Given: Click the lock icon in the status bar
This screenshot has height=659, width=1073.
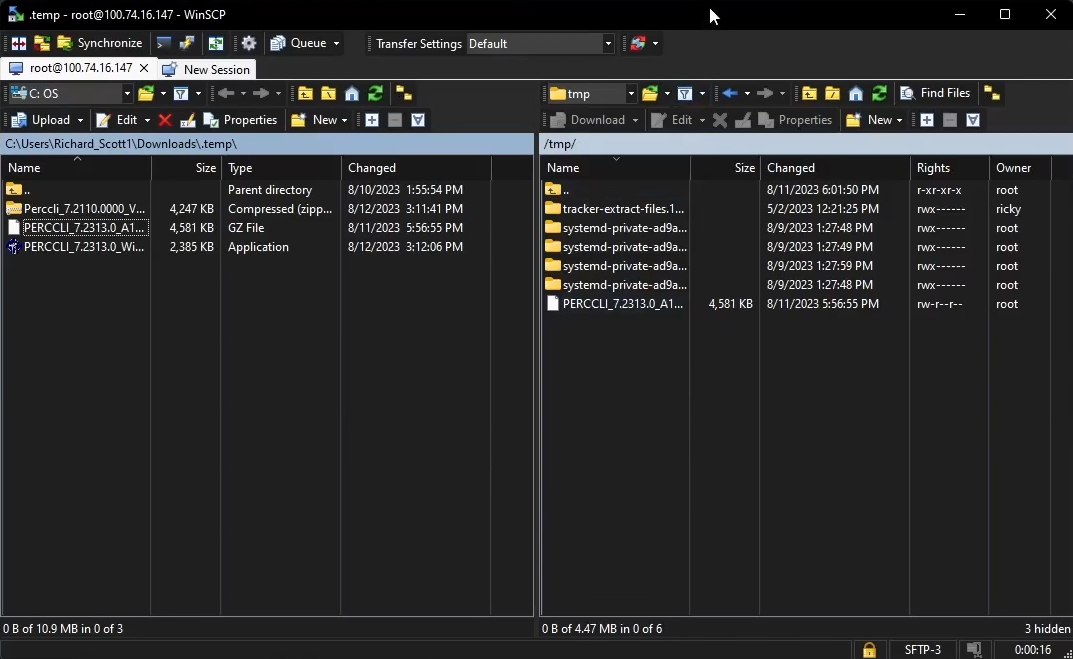Looking at the screenshot, I should pyautogui.click(x=868, y=649).
